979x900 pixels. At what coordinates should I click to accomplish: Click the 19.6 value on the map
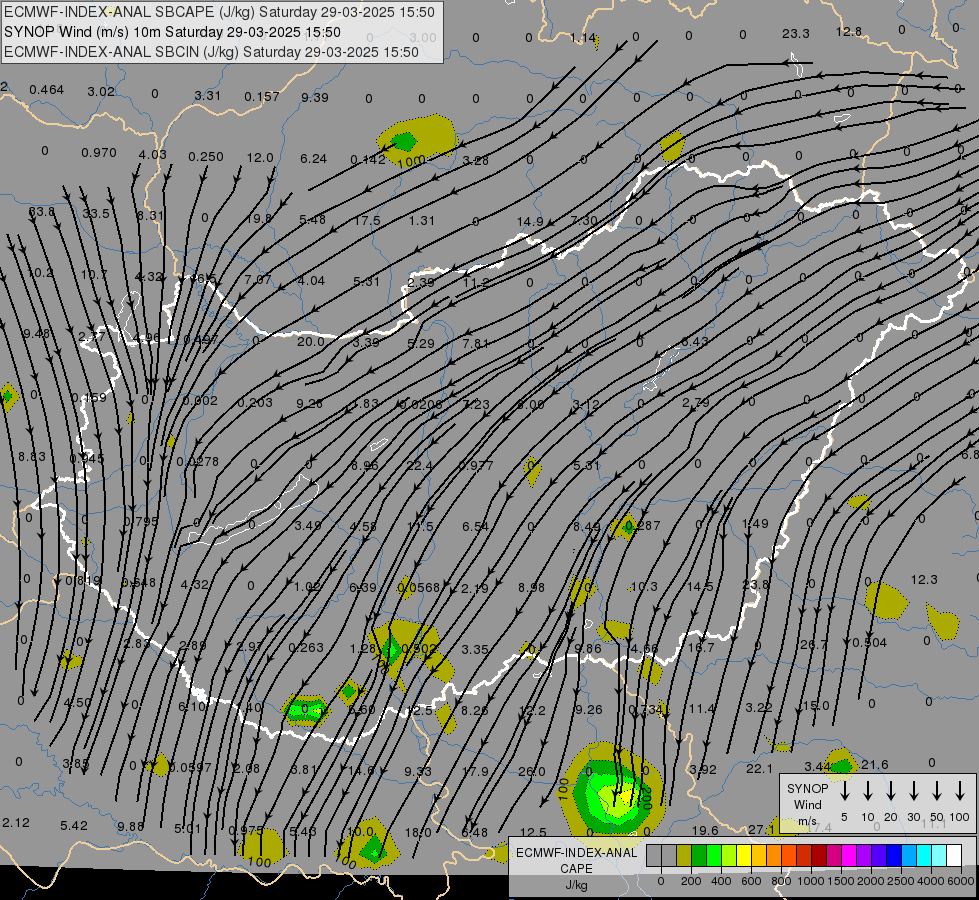(x=705, y=830)
